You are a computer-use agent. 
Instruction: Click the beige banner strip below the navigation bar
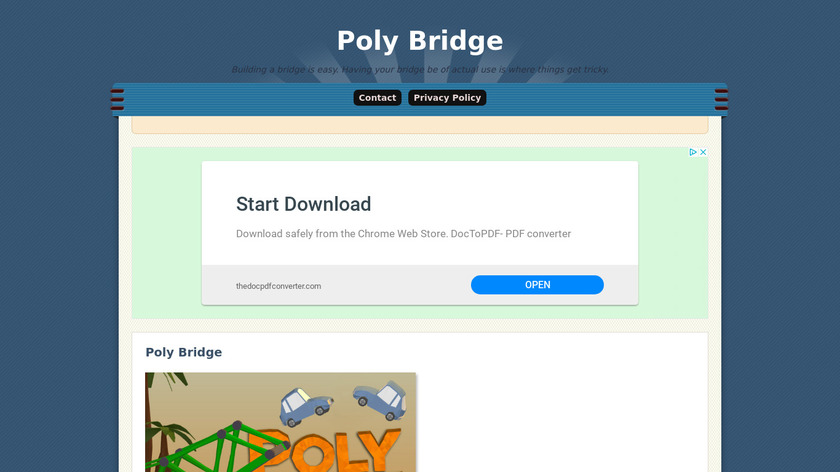[x=420, y=125]
